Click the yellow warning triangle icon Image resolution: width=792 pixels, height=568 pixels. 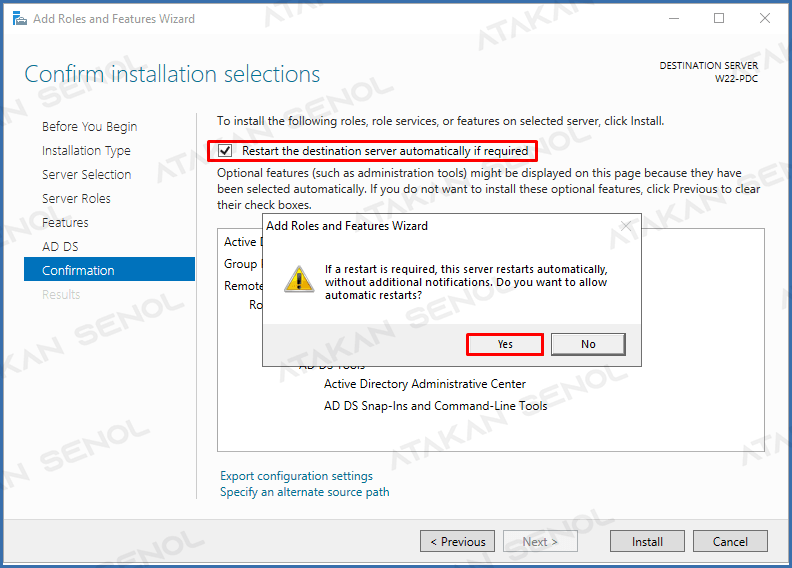click(299, 279)
